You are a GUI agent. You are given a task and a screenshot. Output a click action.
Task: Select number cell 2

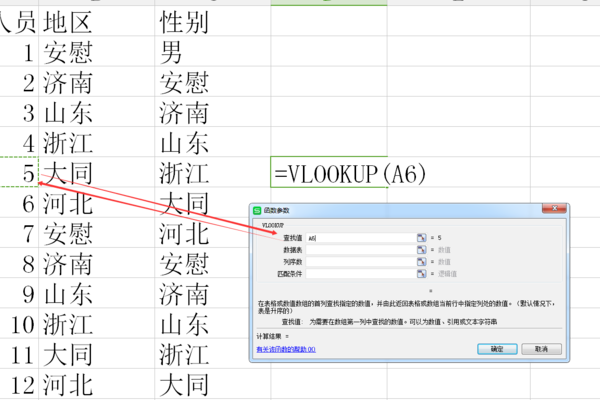coord(19,82)
